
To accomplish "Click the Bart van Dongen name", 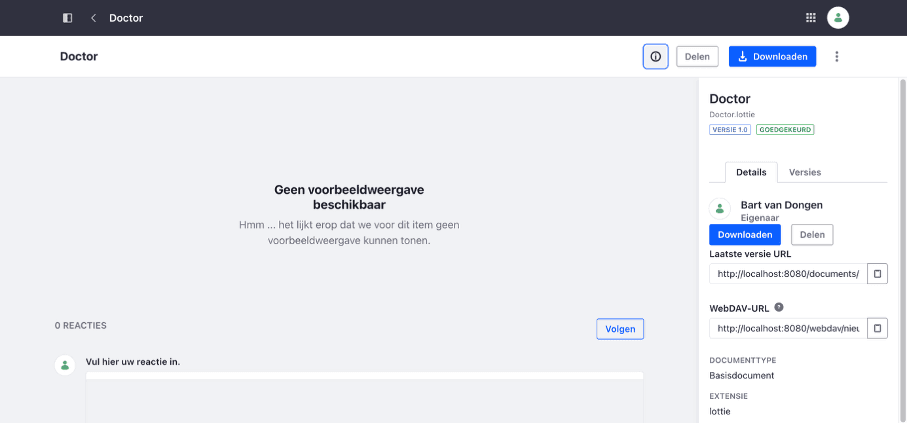I will [x=781, y=204].
